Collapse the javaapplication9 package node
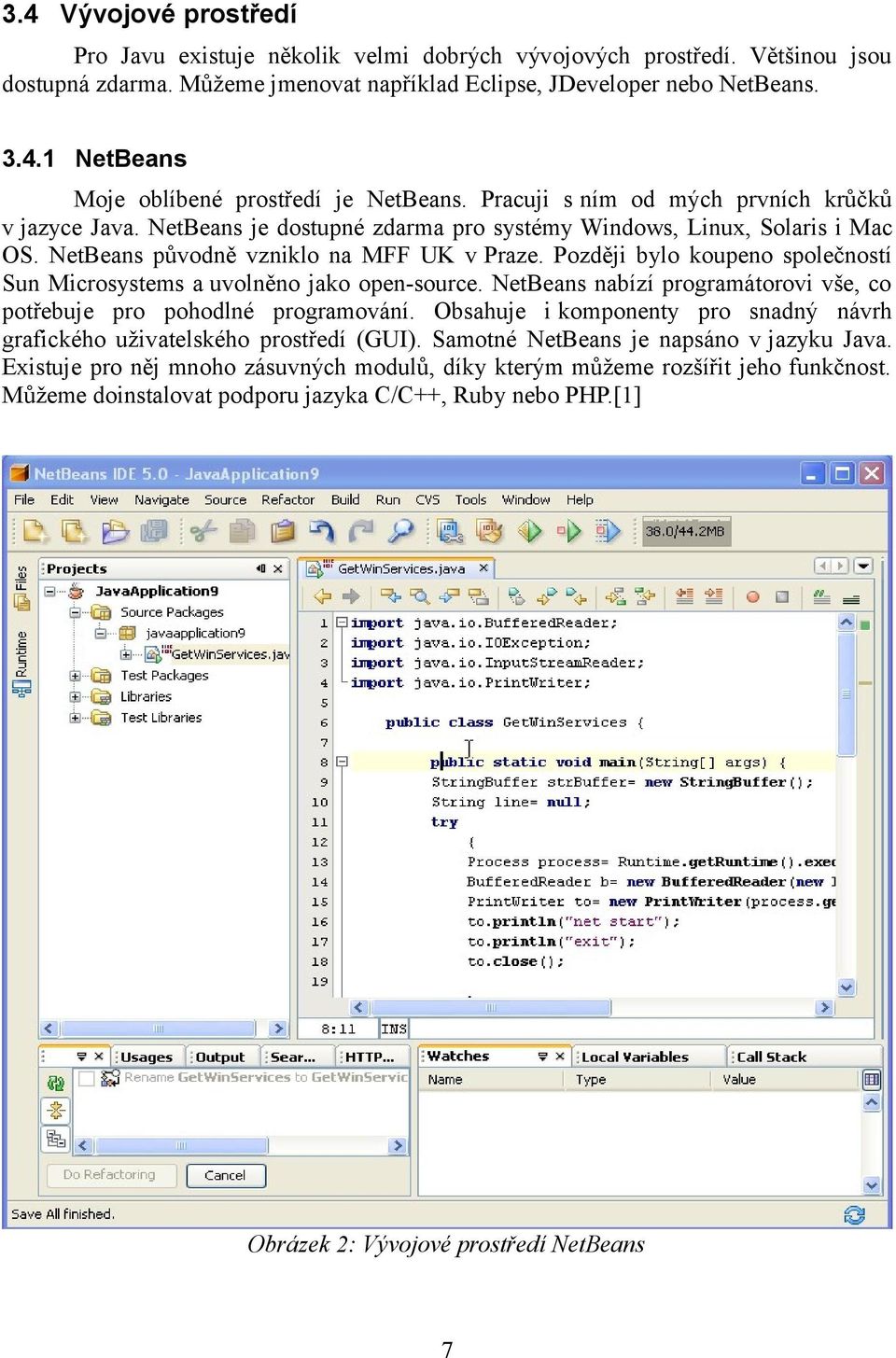The image size is (896, 1358). 100,633
